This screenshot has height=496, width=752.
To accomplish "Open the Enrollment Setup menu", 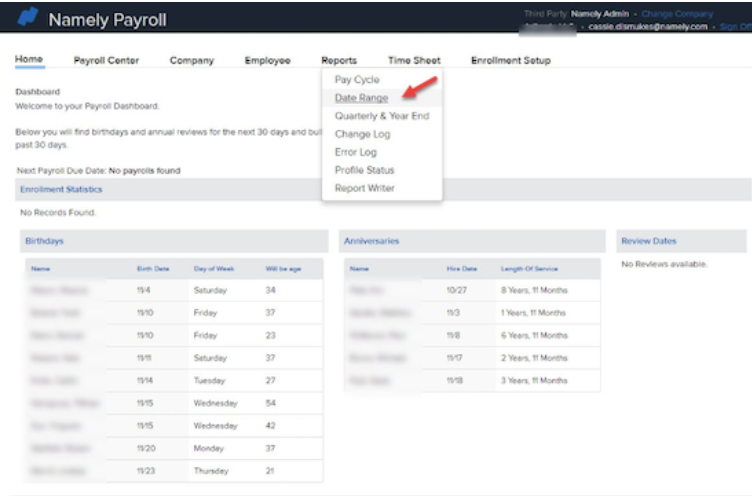I will click(510, 61).
